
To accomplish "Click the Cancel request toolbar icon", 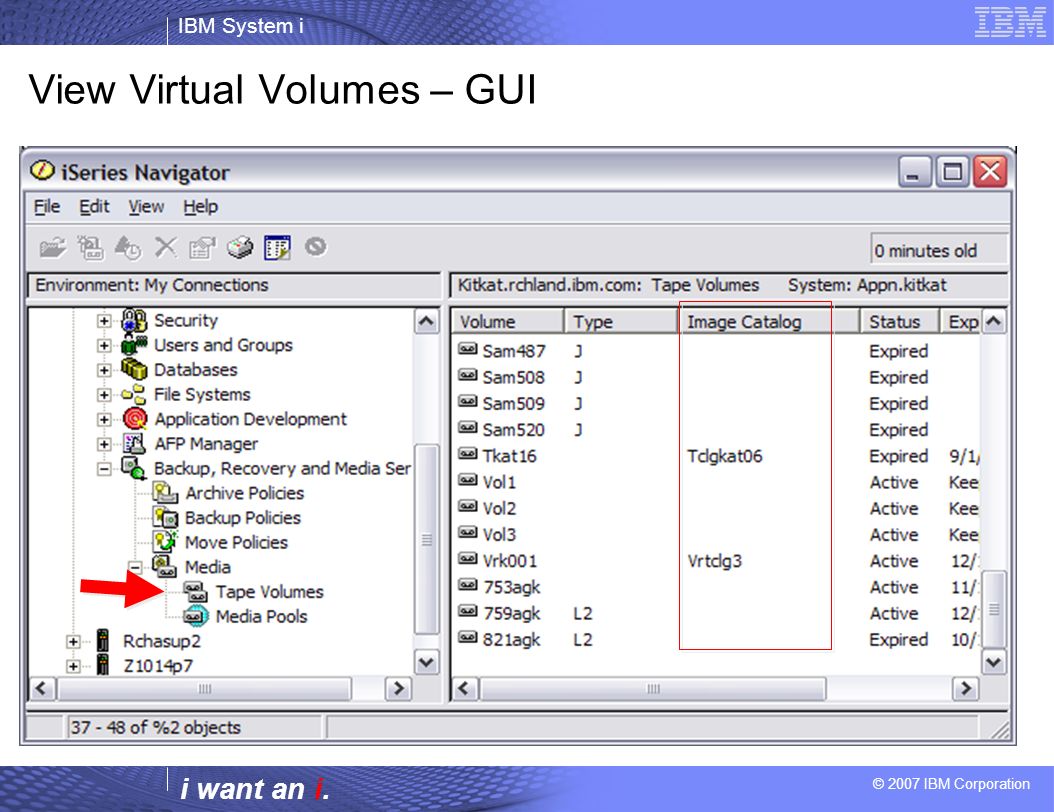I will [315, 247].
